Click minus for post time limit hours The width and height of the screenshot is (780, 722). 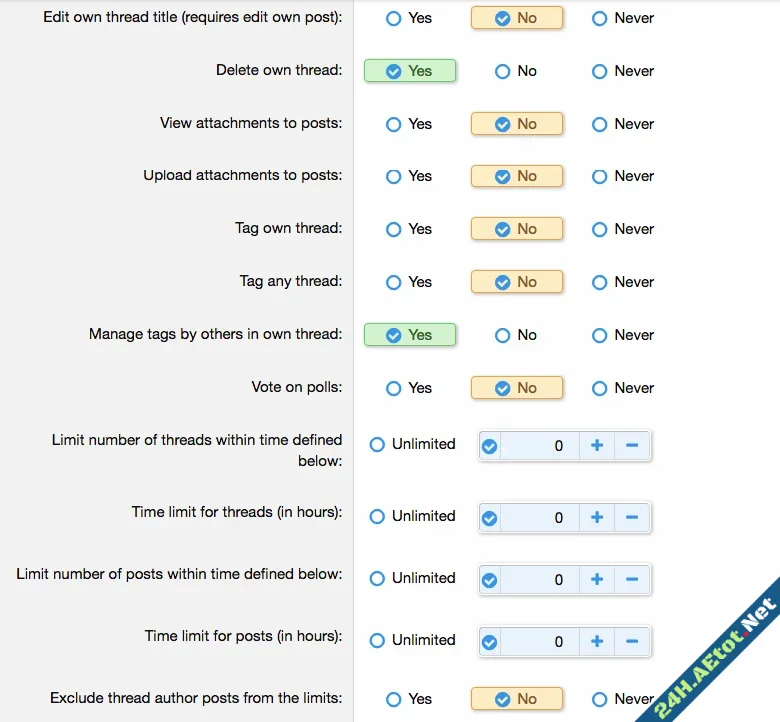[632, 642]
